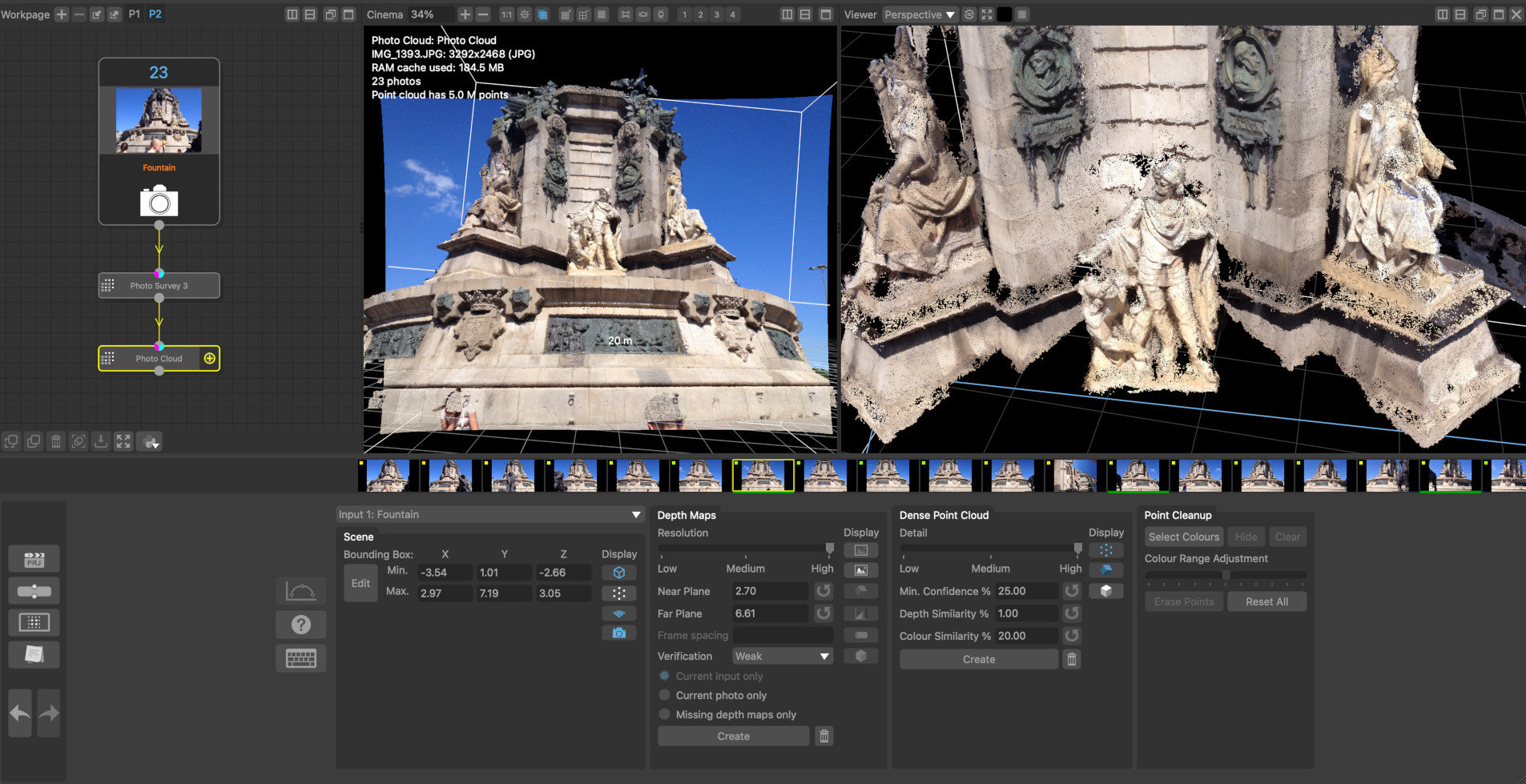Click Reset All in Point Cleanup
The image size is (1526, 784).
point(1266,601)
